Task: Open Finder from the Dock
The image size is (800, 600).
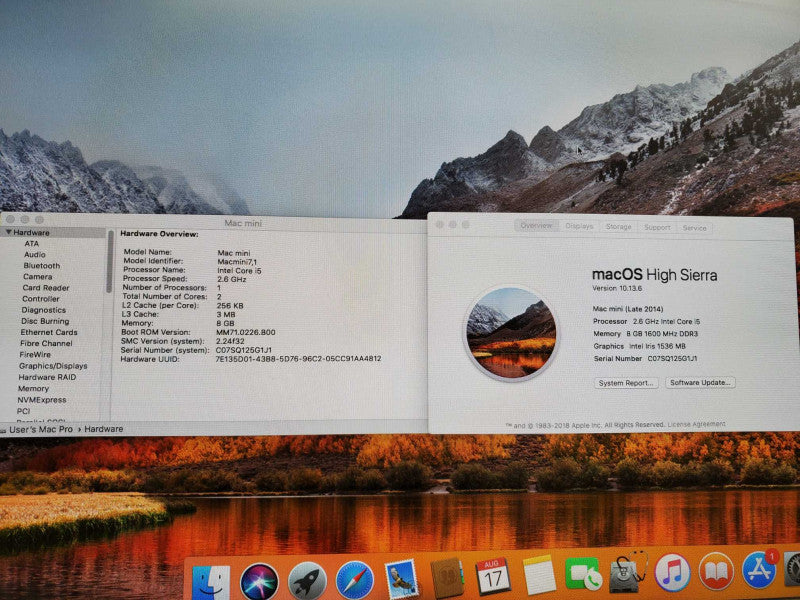Action: point(210,582)
